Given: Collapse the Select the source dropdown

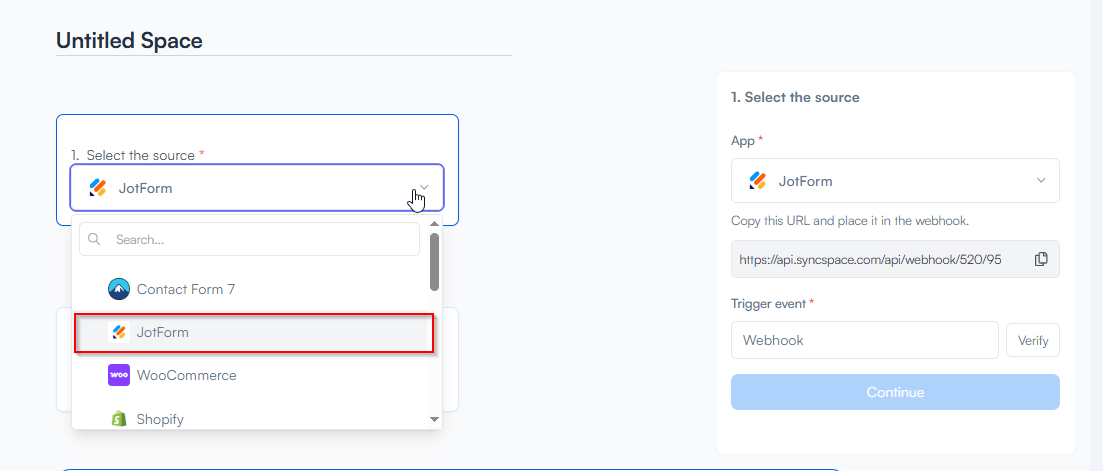Looking at the screenshot, I should pos(424,188).
